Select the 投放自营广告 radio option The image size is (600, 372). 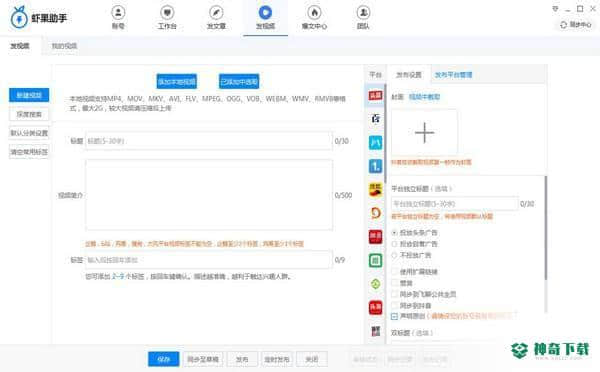[x=394, y=244]
